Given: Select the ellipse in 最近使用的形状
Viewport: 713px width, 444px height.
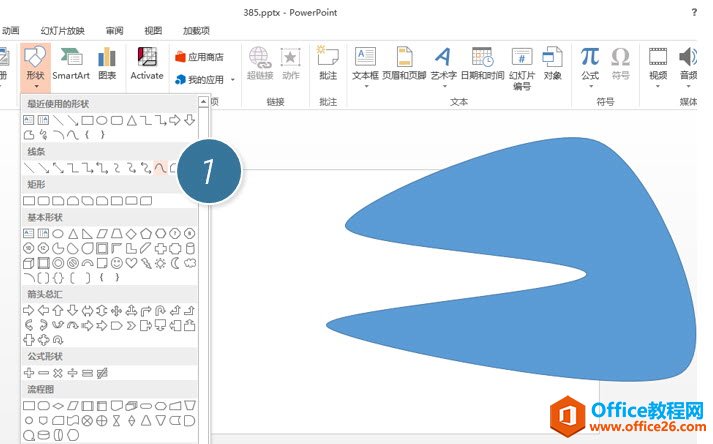Looking at the screenshot, I should tap(102, 120).
